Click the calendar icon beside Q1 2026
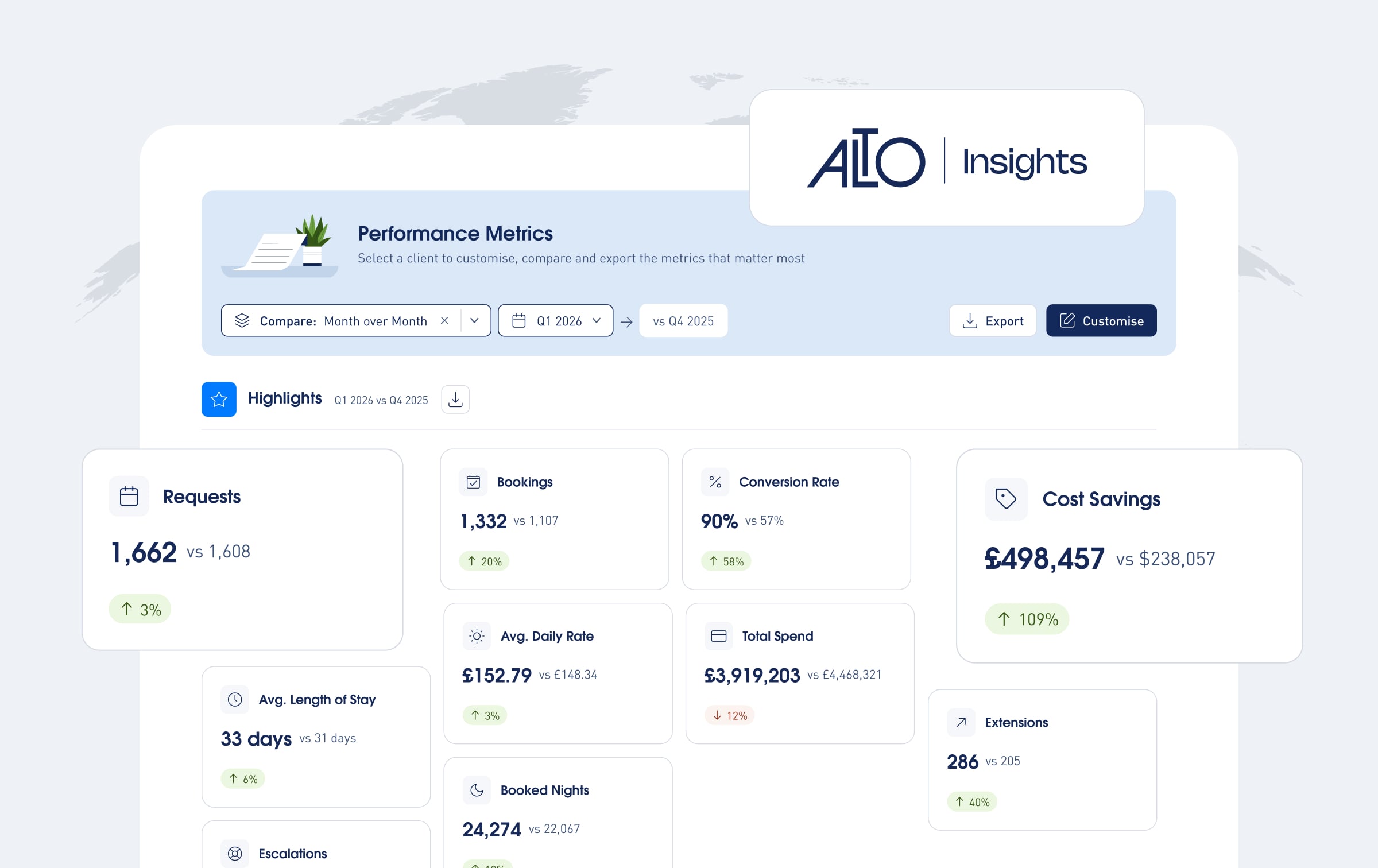Viewport: 1378px width, 868px height. (x=519, y=321)
